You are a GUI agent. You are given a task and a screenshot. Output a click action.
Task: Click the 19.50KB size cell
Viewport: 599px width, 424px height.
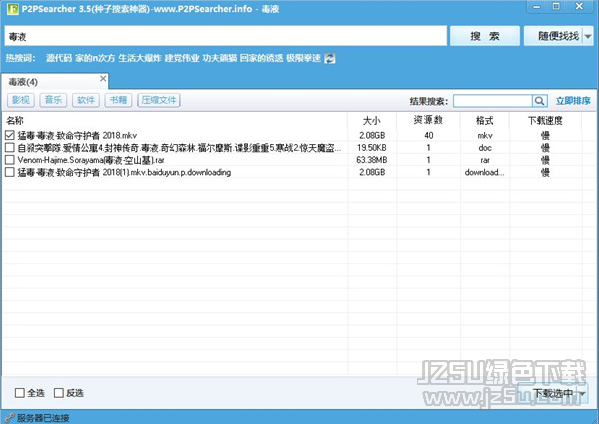372,147
